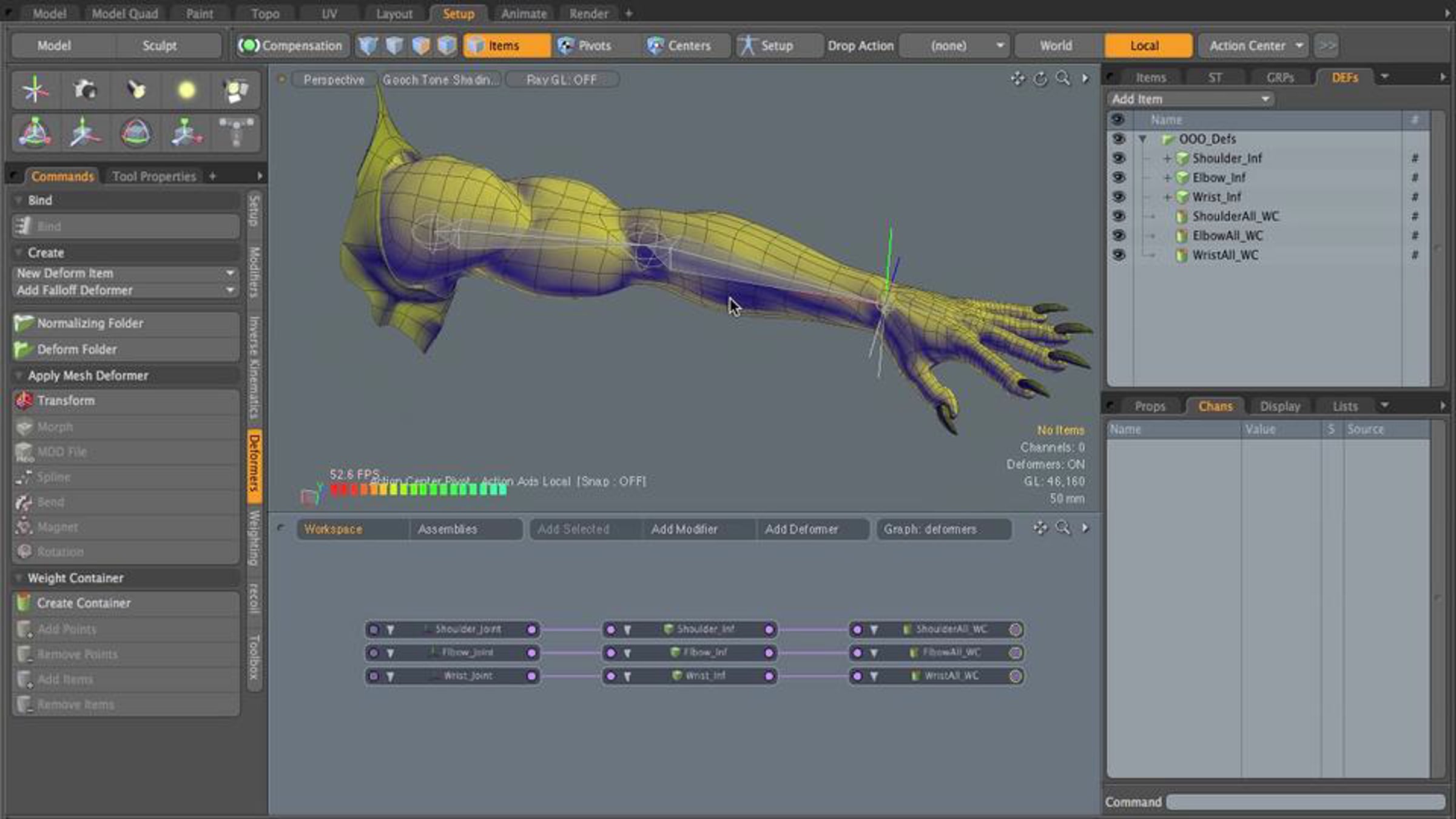Screen dimensions: 1456x819
Task: Open the Props tab
Action: [x=1150, y=406]
